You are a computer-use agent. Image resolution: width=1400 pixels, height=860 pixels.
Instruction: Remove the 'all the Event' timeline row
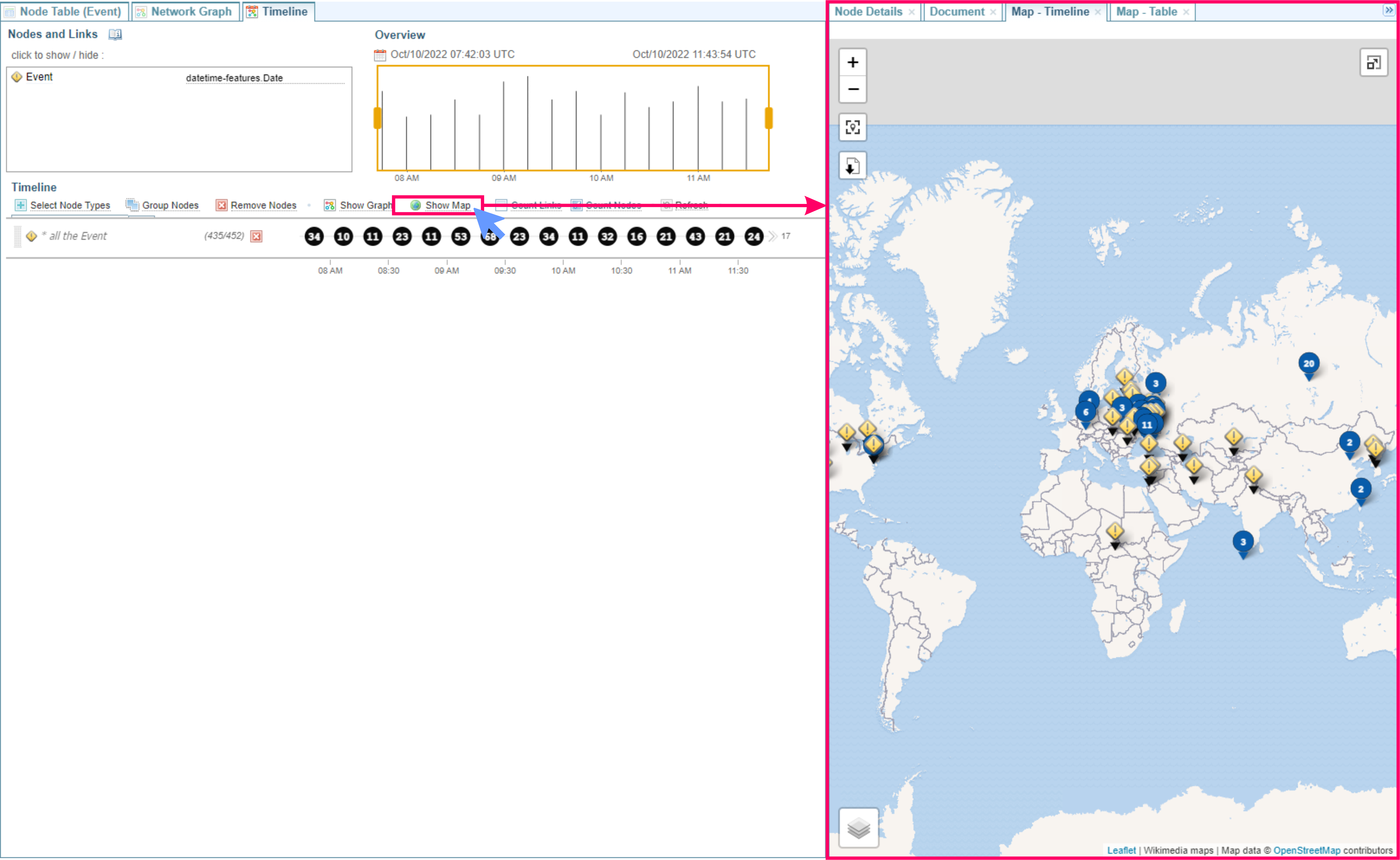(x=257, y=237)
